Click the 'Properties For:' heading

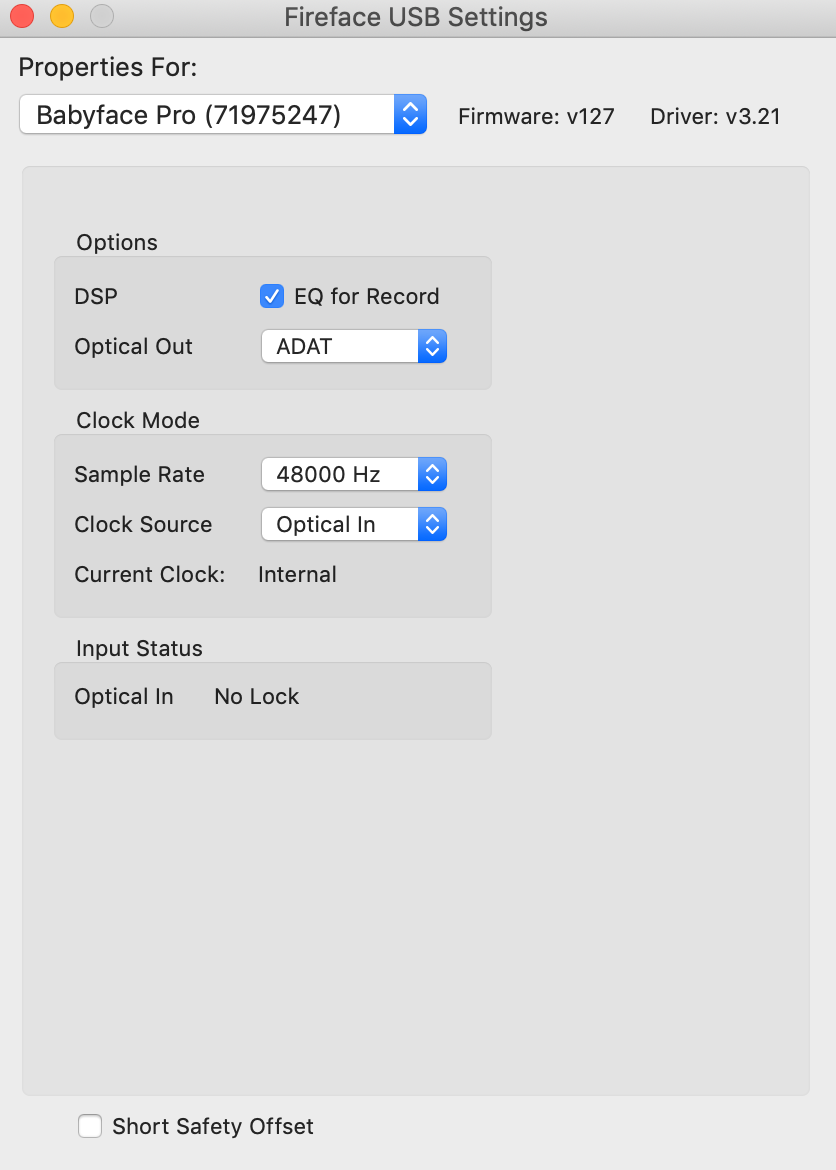click(x=107, y=67)
